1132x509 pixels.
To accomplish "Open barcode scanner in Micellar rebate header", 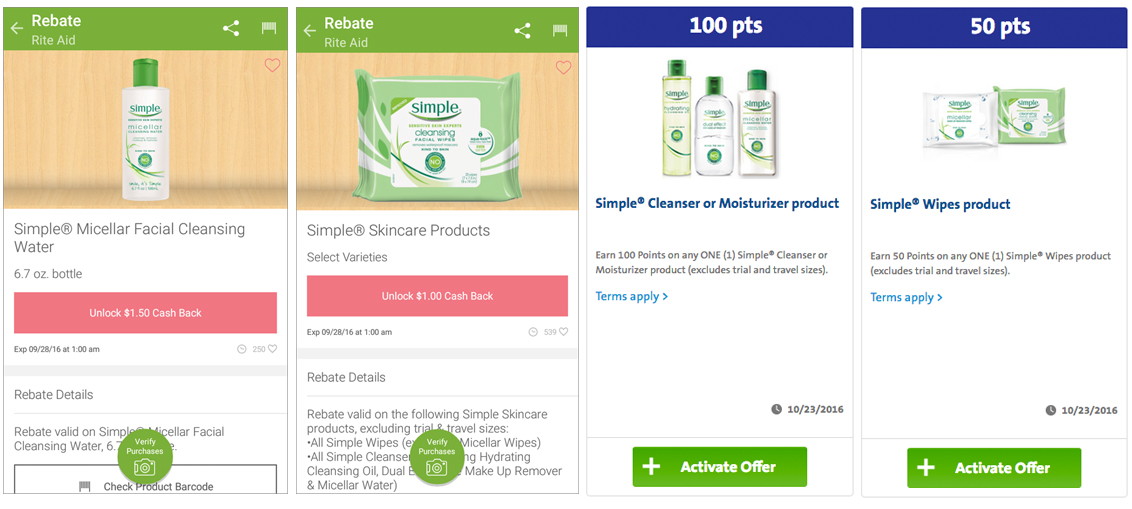I will (x=269, y=28).
